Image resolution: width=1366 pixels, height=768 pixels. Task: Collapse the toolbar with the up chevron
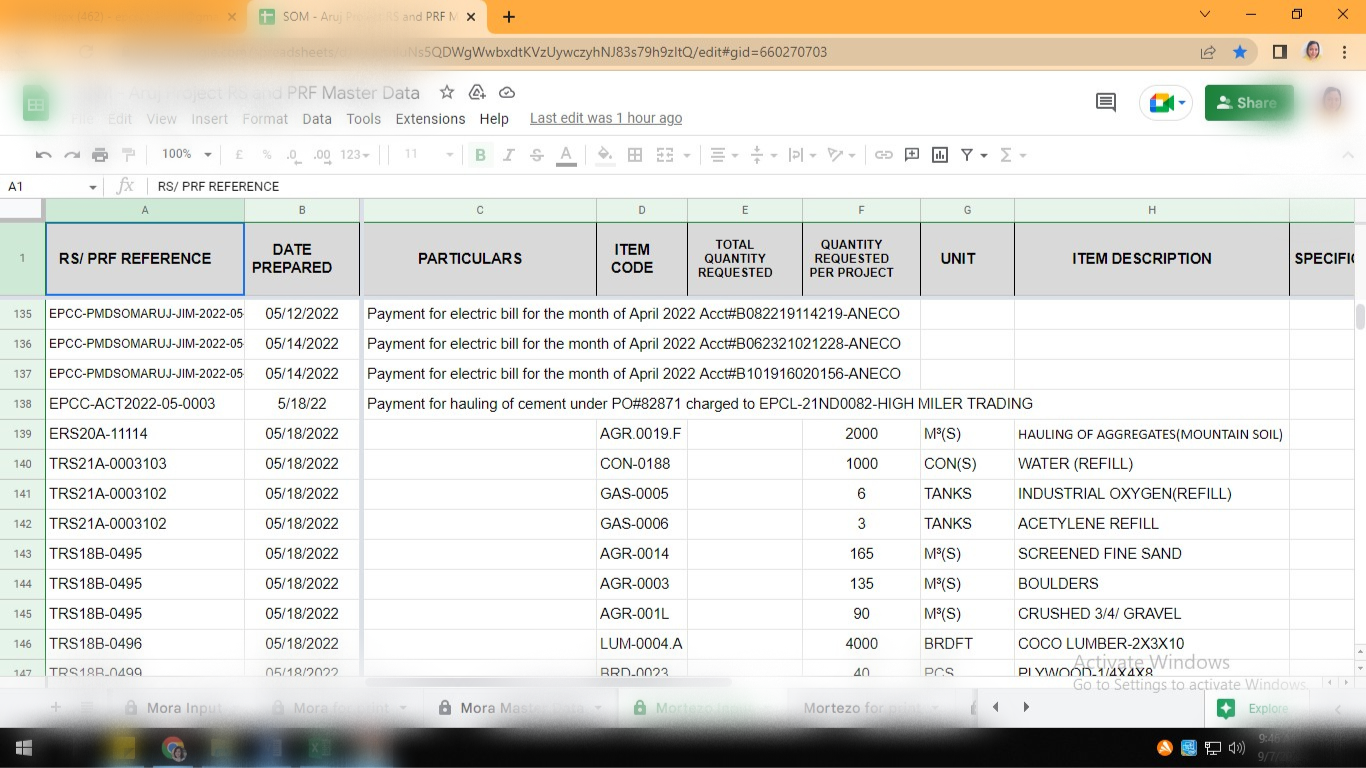(x=1347, y=155)
